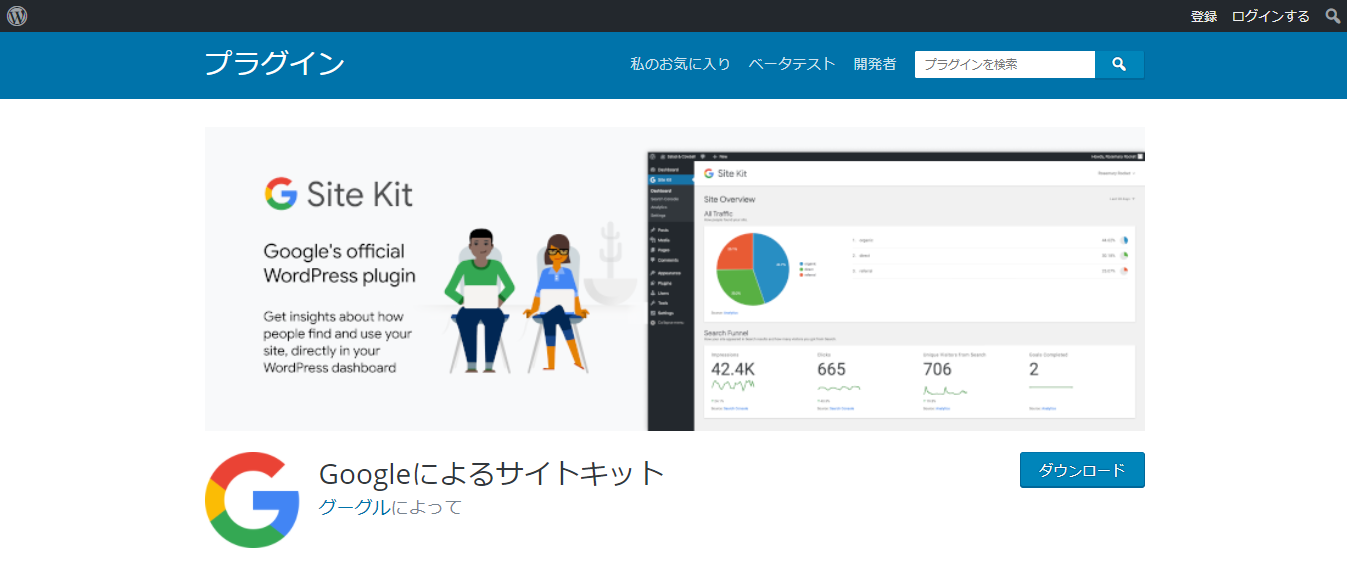
Task: Select the ベータテスト menu item
Action: [792, 64]
